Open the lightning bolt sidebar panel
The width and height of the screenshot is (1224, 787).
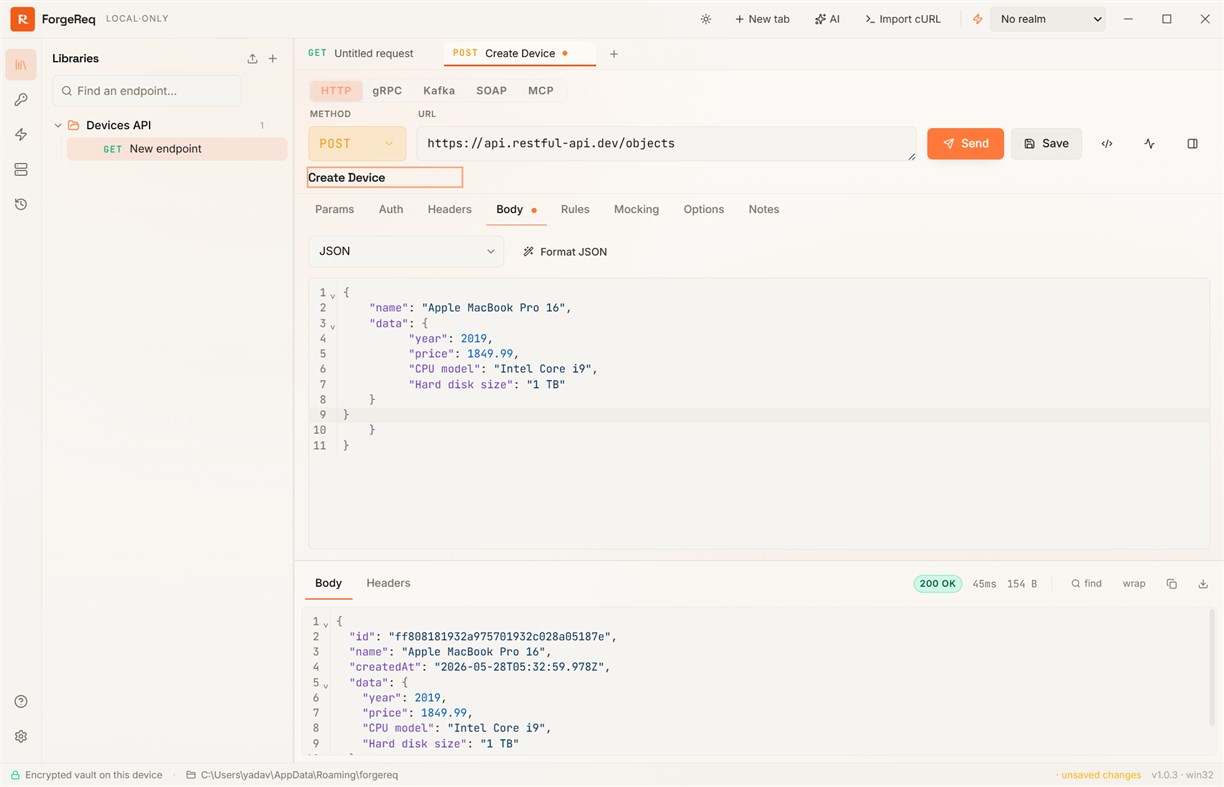(21, 135)
